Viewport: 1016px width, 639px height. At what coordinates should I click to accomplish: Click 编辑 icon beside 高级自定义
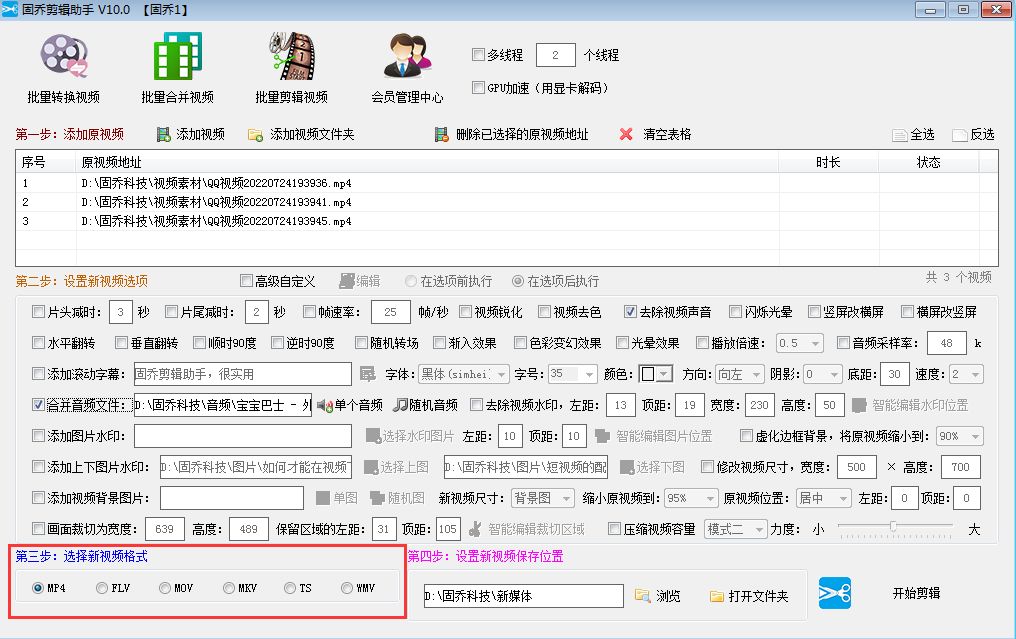click(x=347, y=281)
